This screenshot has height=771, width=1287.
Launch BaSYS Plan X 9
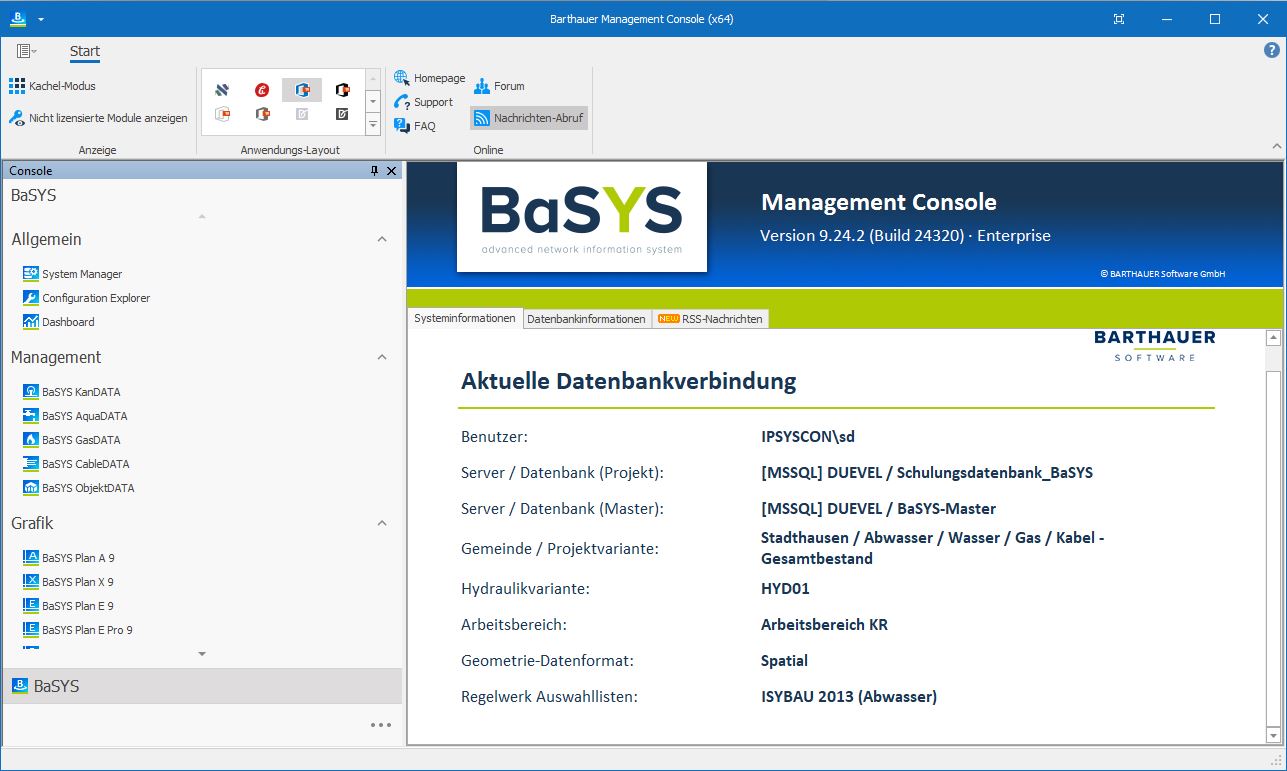[68, 582]
